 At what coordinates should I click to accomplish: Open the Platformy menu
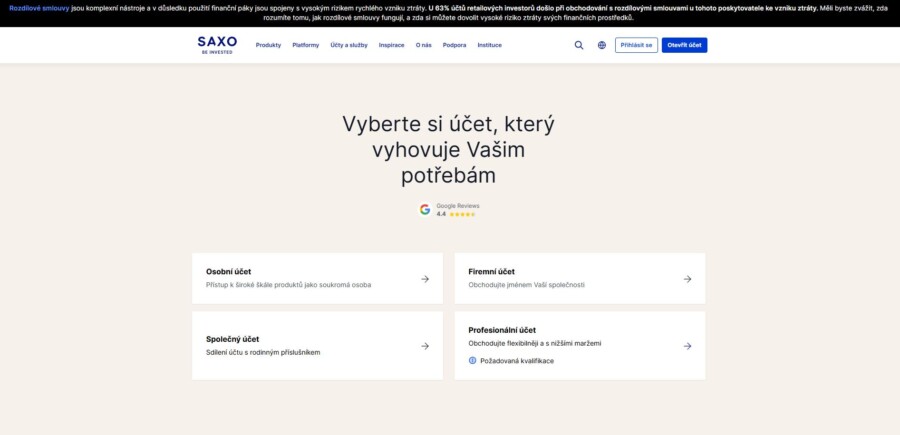pos(305,45)
